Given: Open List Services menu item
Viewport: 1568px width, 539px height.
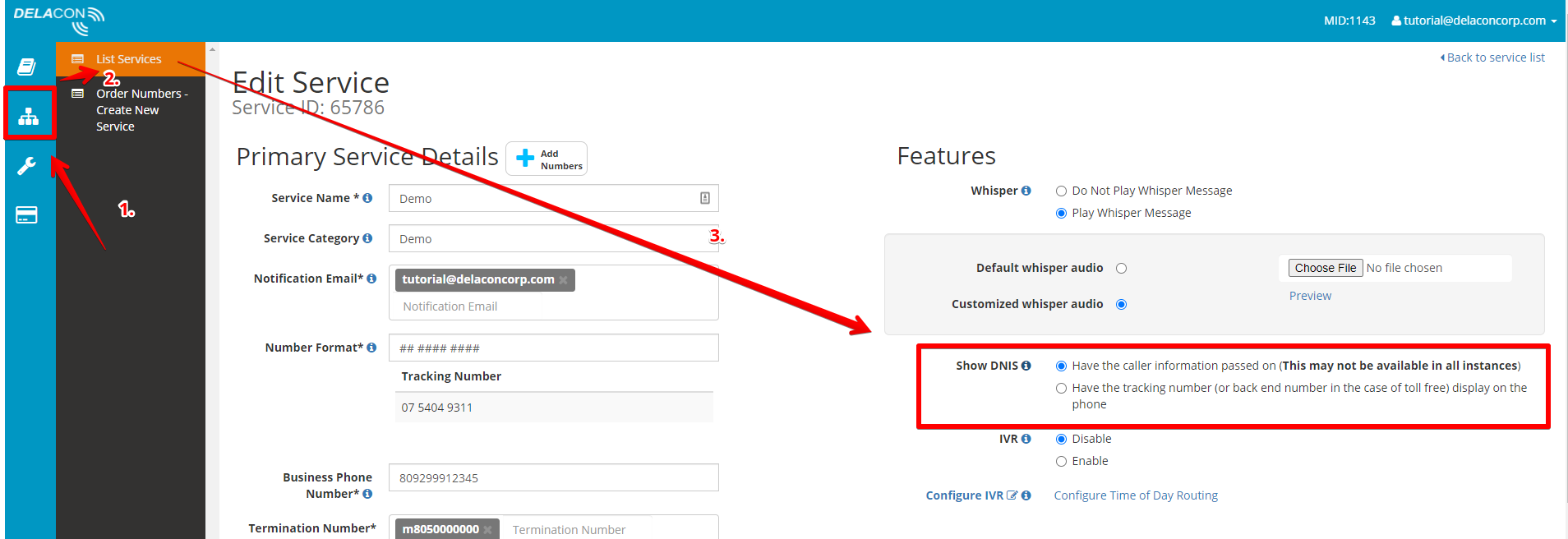Looking at the screenshot, I should point(131,59).
